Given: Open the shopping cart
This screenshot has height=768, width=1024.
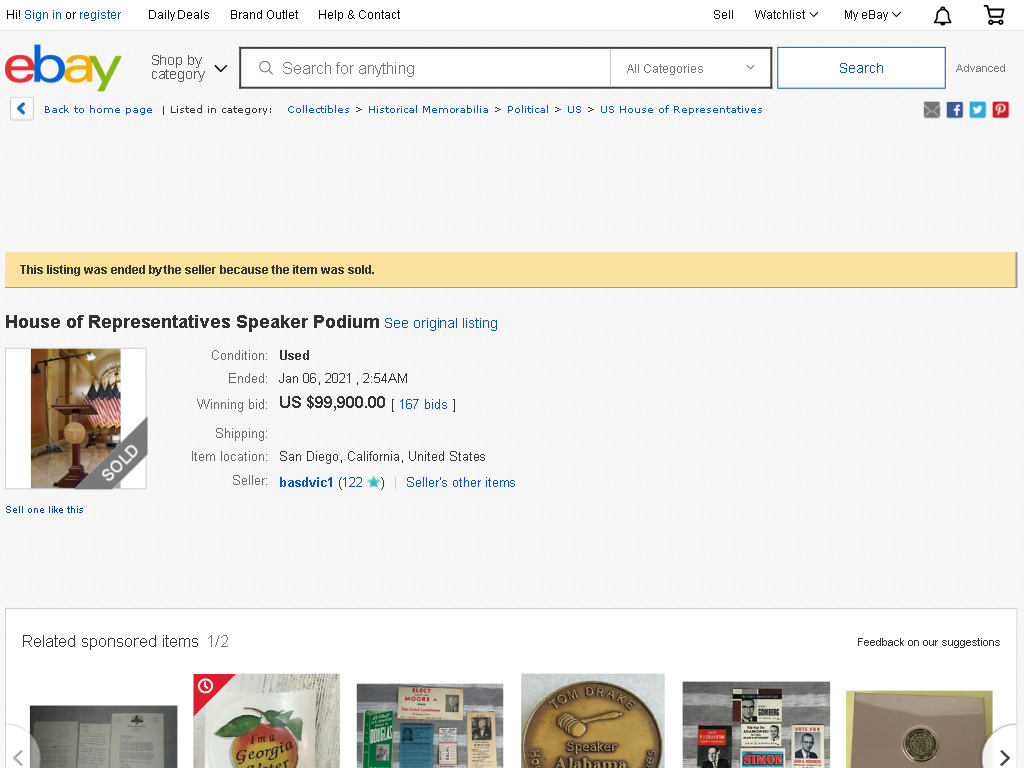Looking at the screenshot, I should (x=993, y=15).
